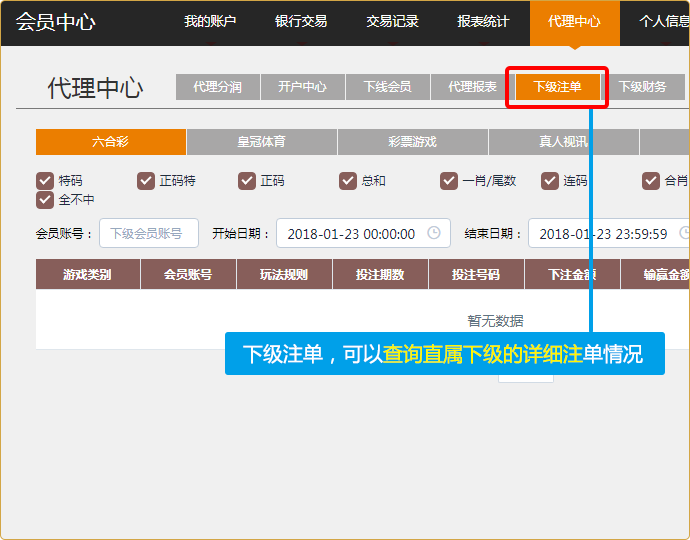Screen dimensions: 690x540
Task: Toggle the 特码 checkbox
Action: tap(45, 181)
